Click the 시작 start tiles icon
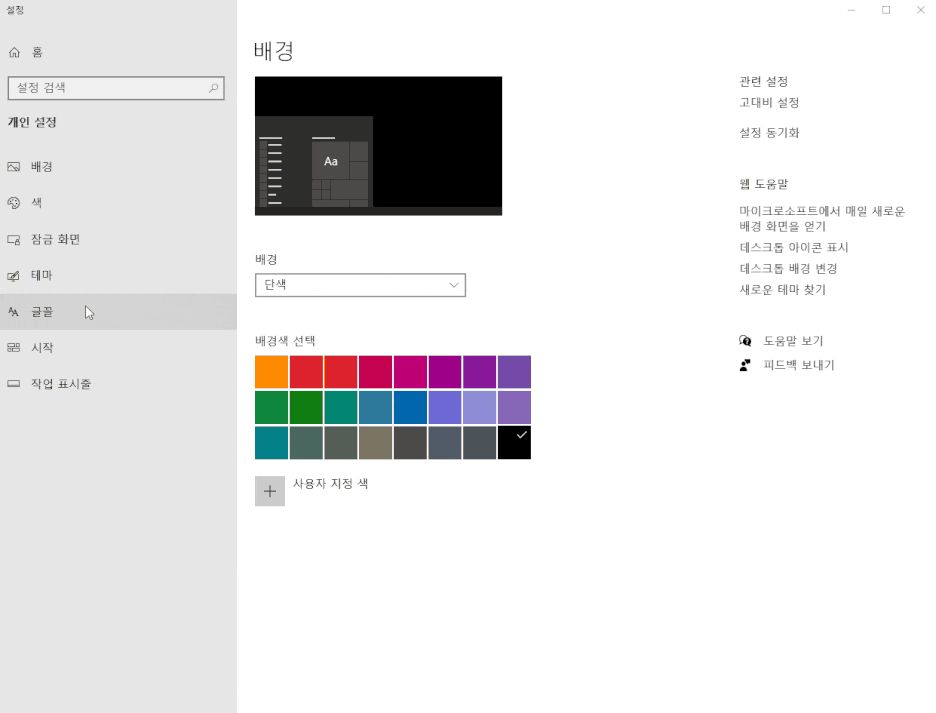 [14, 348]
